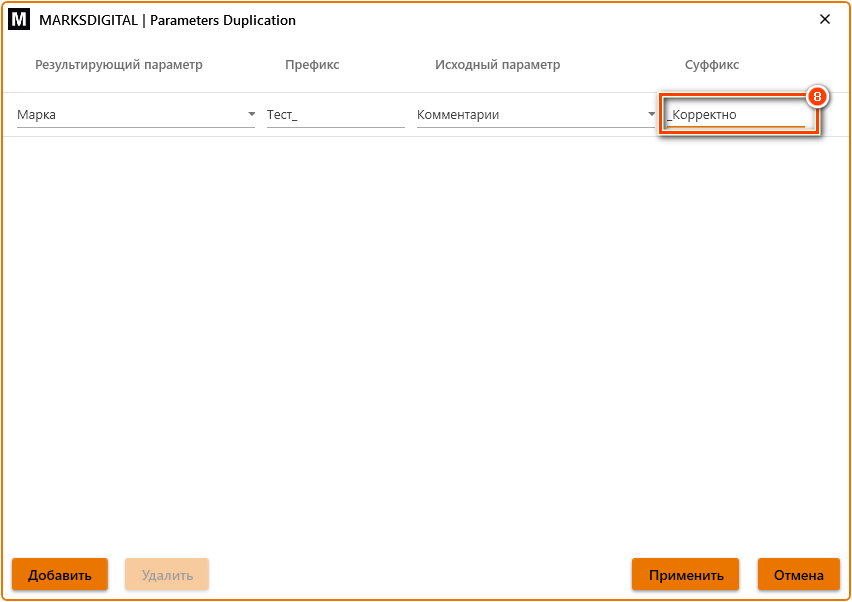
Task: Click the Parameters Duplication window title text
Action: 167,20
